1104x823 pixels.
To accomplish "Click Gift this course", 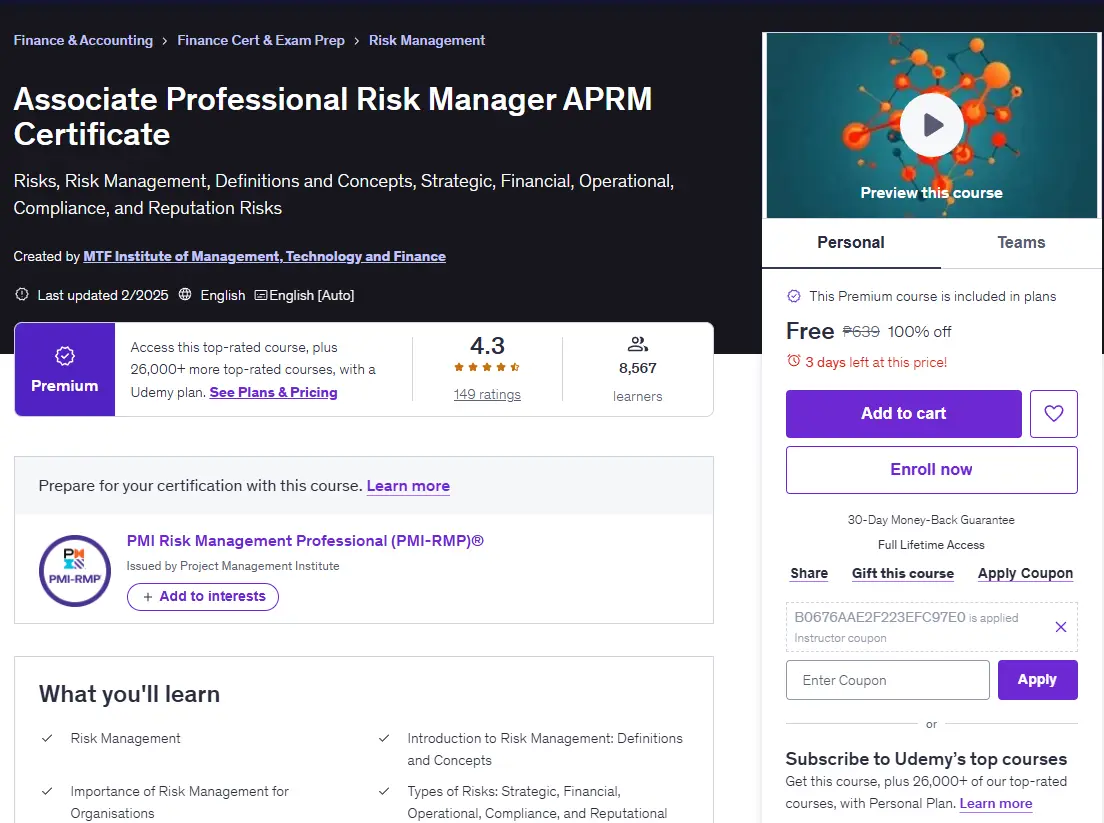I will point(903,573).
